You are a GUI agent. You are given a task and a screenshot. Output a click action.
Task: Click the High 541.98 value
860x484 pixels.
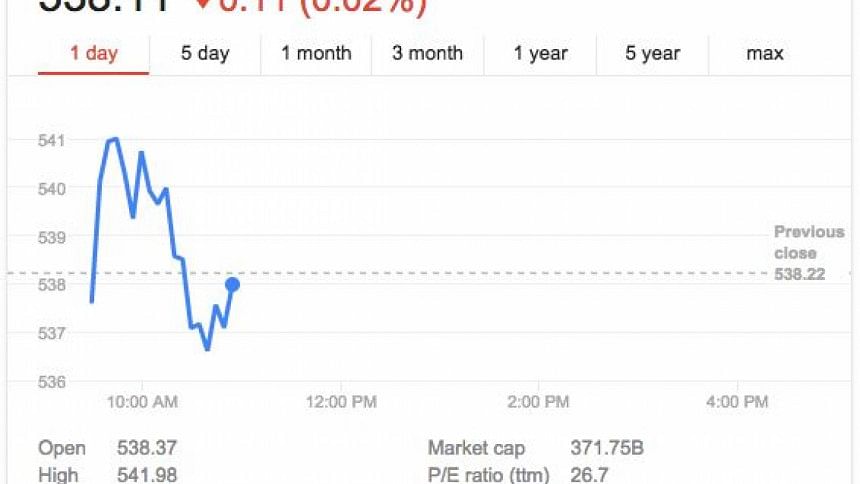point(146,475)
